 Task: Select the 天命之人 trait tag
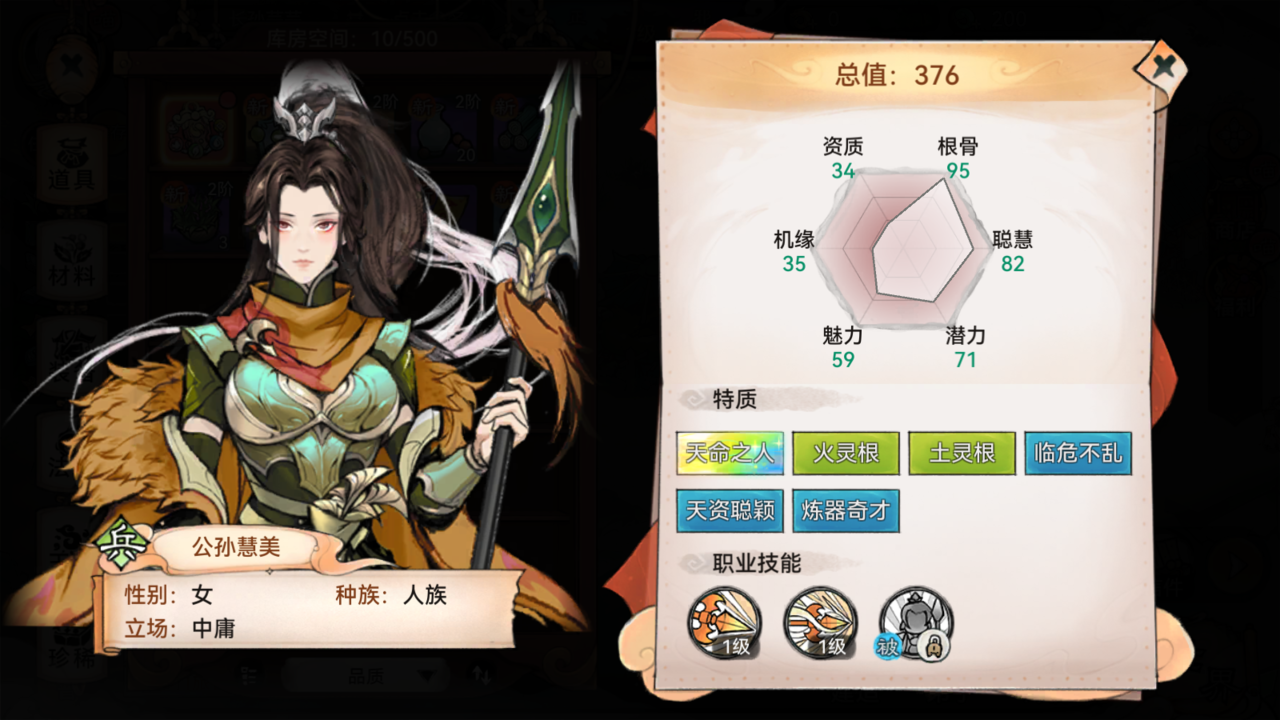[x=730, y=453]
